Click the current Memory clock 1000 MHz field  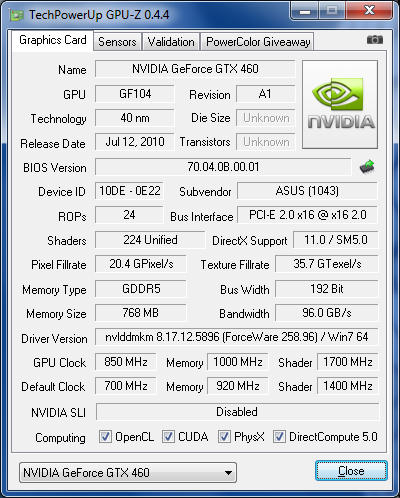point(238,362)
